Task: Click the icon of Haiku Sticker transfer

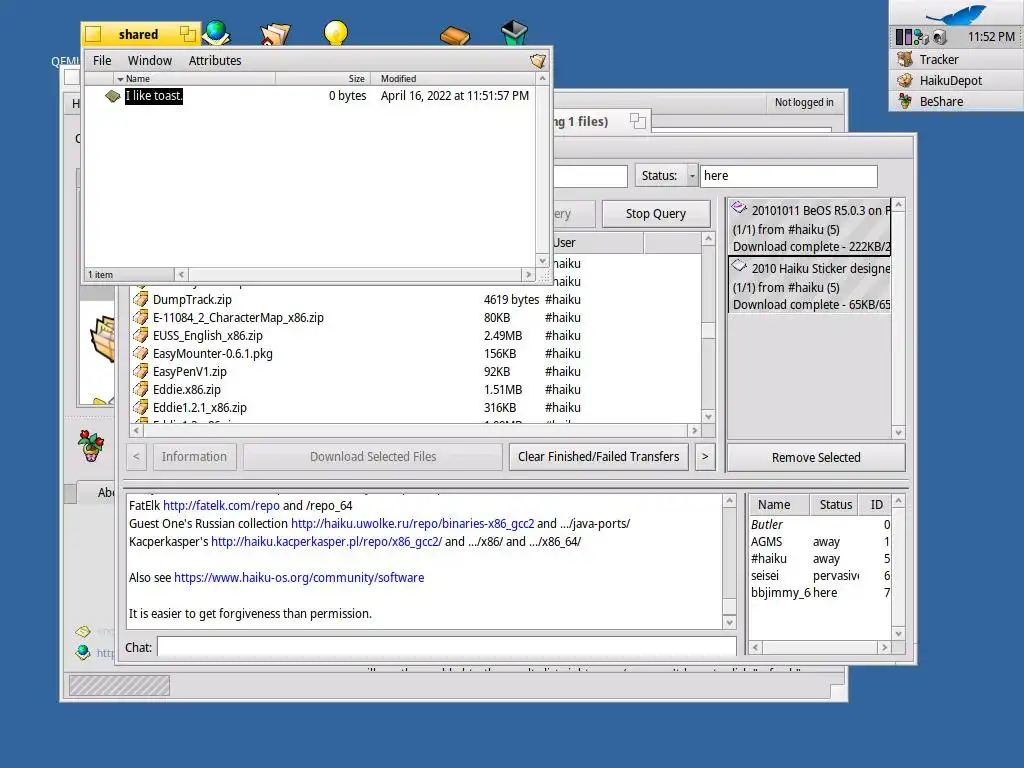Action: [739, 266]
